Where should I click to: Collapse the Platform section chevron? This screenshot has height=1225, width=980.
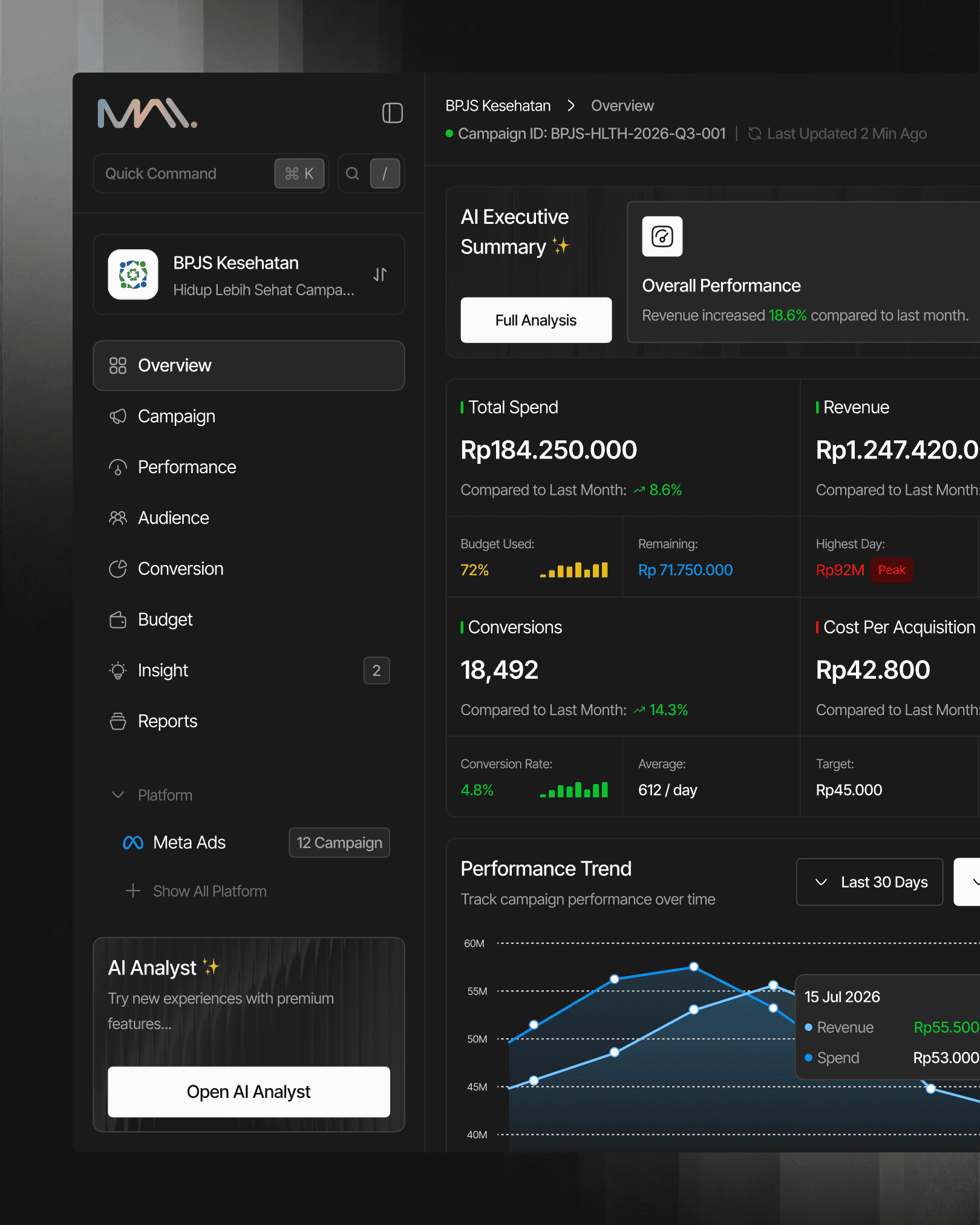118,795
